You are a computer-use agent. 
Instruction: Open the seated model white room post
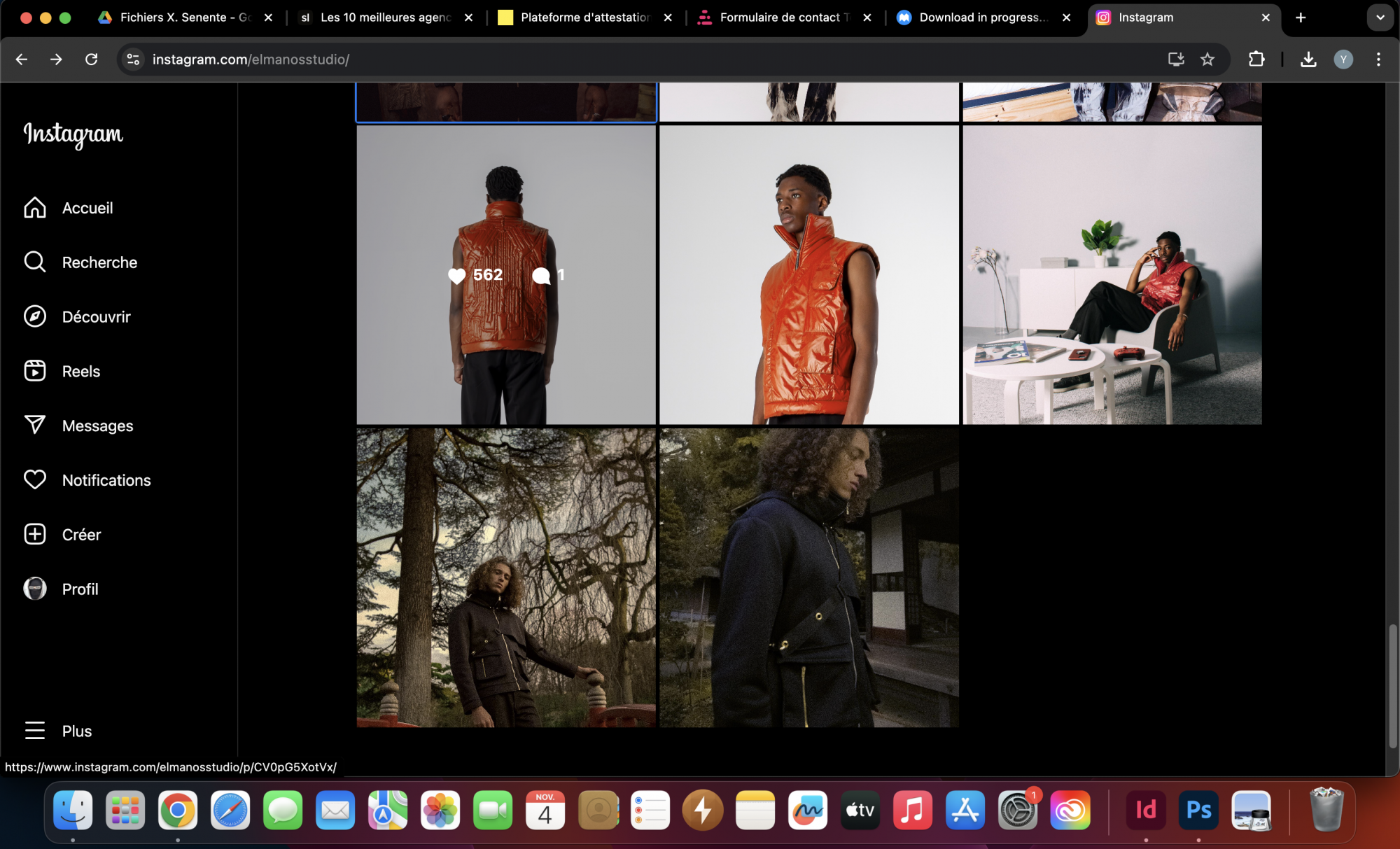click(1112, 275)
